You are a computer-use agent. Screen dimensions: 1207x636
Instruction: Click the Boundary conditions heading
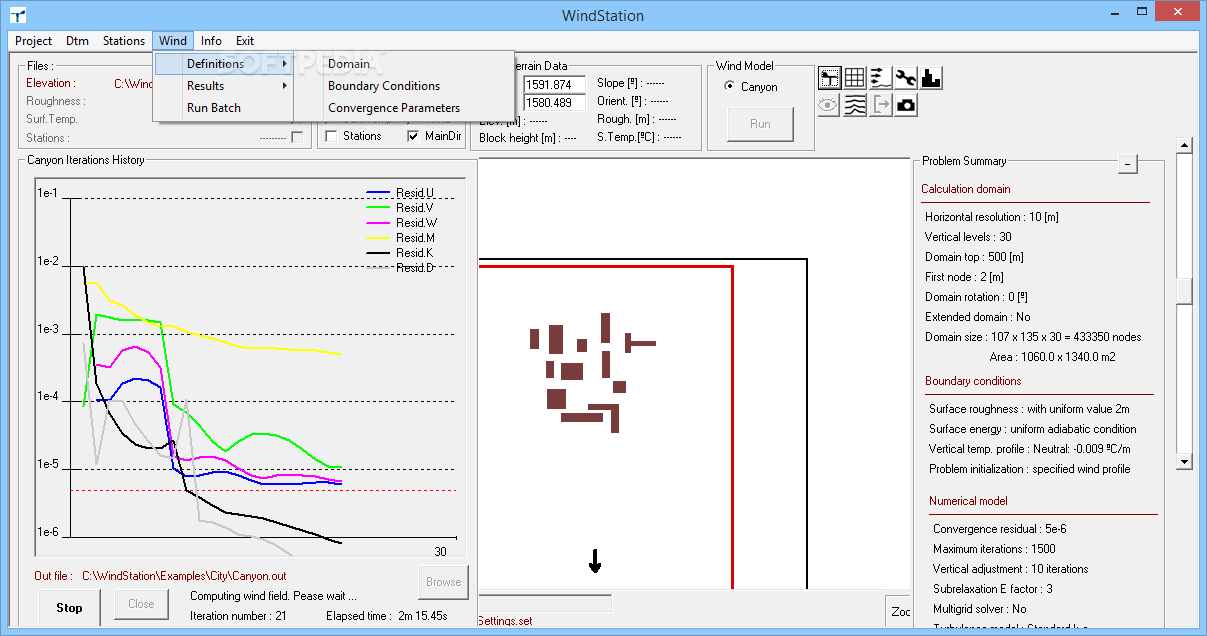click(973, 381)
